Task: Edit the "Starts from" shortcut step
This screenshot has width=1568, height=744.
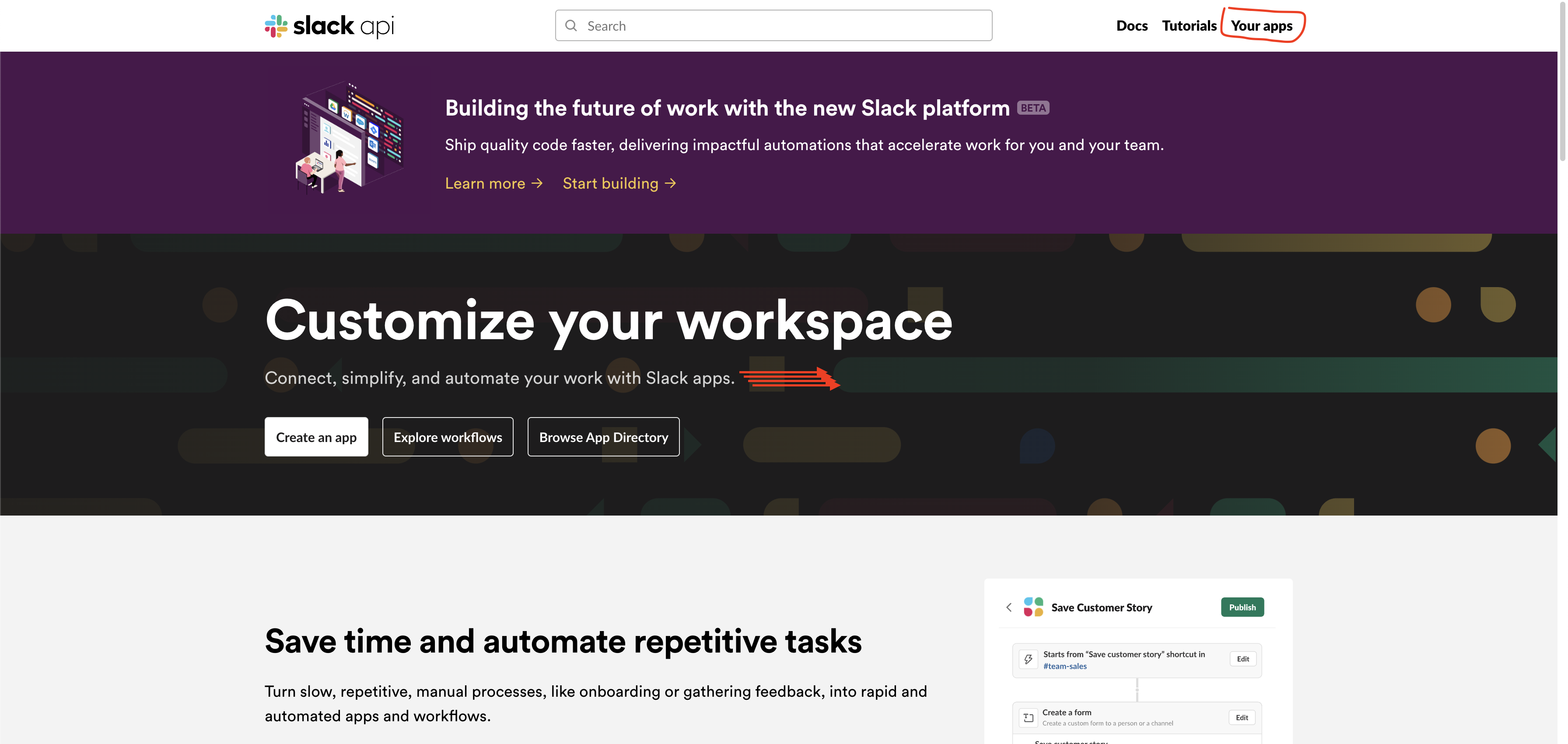Action: [x=1243, y=659]
